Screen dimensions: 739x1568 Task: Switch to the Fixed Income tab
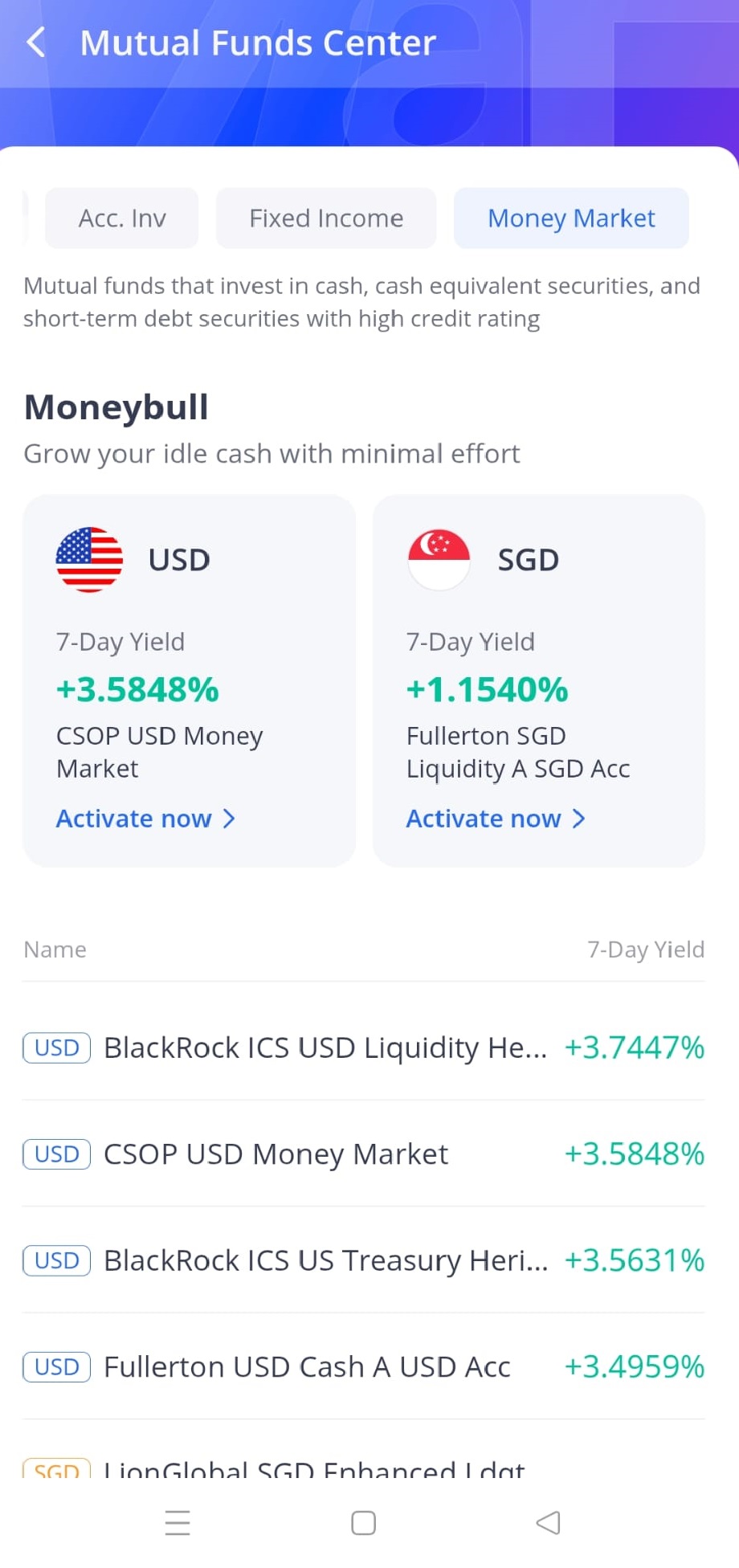pos(326,218)
